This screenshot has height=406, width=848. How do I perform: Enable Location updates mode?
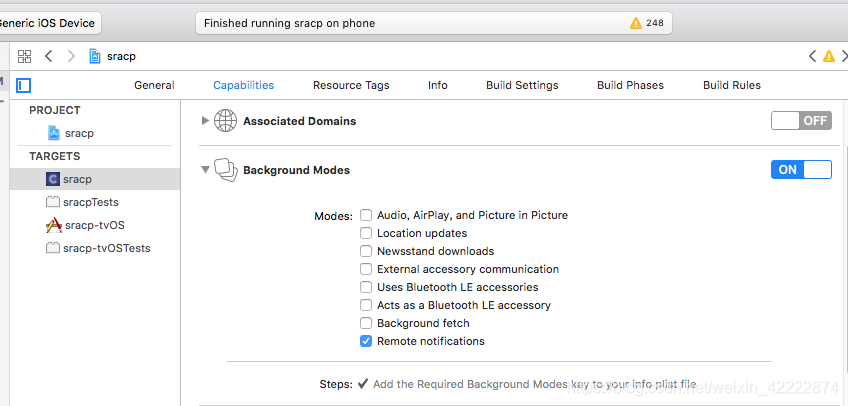pyautogui.click(x=366, y=233)
